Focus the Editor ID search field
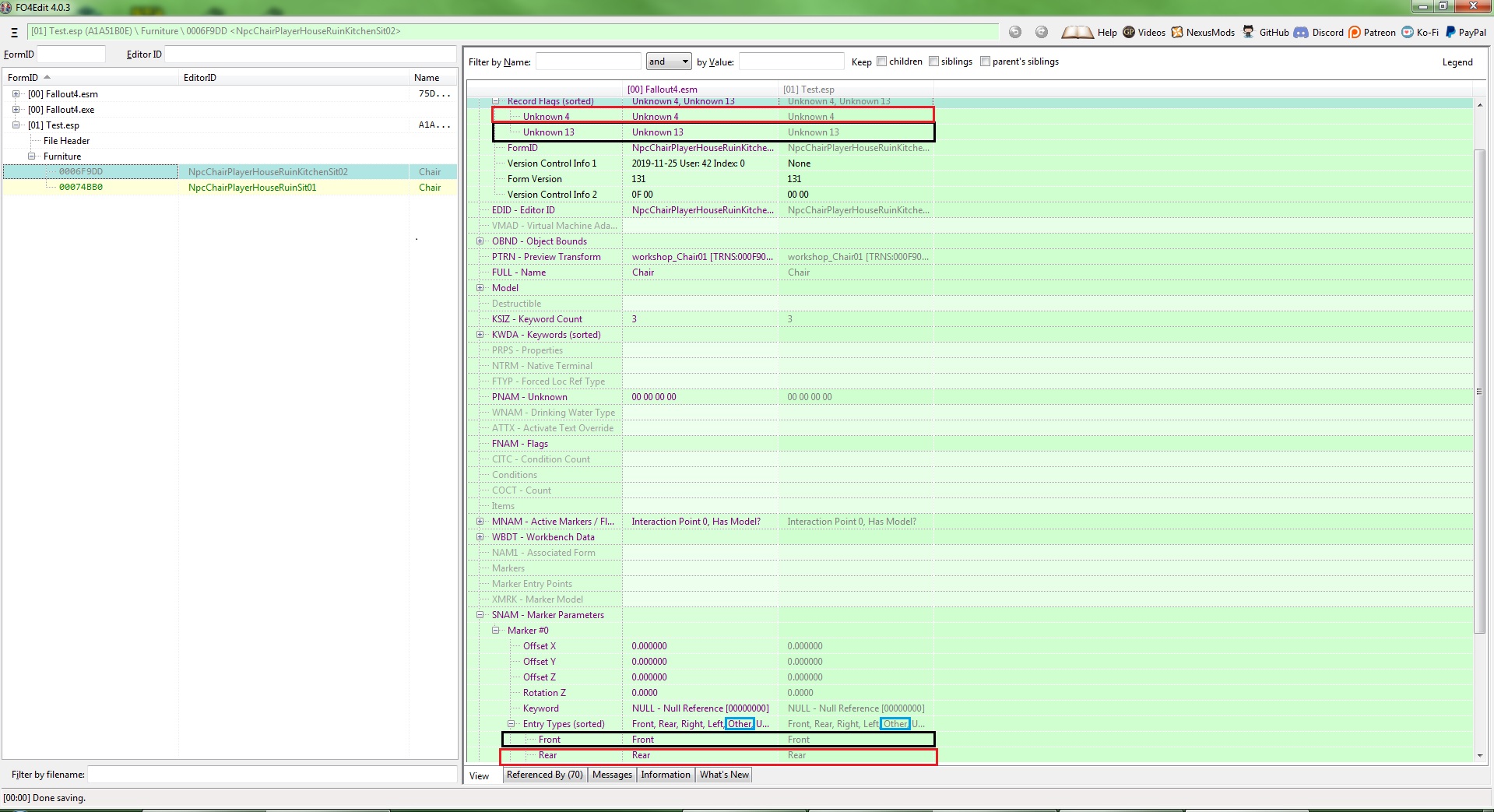The width and height of the screenshot is (1494, 812). pos(310,54)
